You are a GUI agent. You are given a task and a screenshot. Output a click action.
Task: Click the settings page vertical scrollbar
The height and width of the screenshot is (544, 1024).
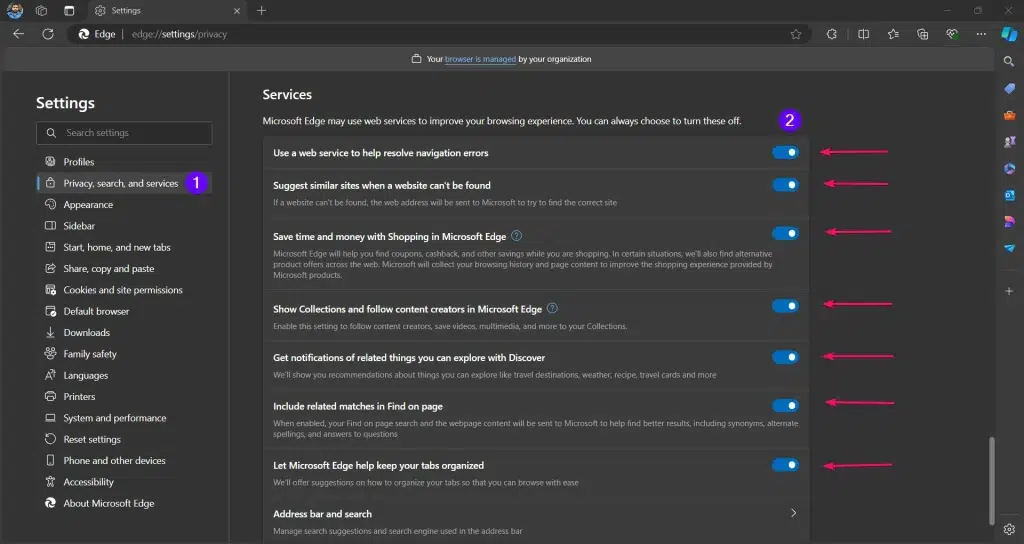pyautogui.click(x=992, y=480)
